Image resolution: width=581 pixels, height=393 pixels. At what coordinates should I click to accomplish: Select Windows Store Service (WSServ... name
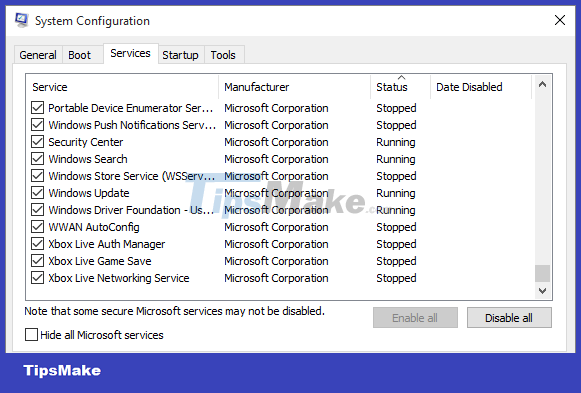point(132,176)
